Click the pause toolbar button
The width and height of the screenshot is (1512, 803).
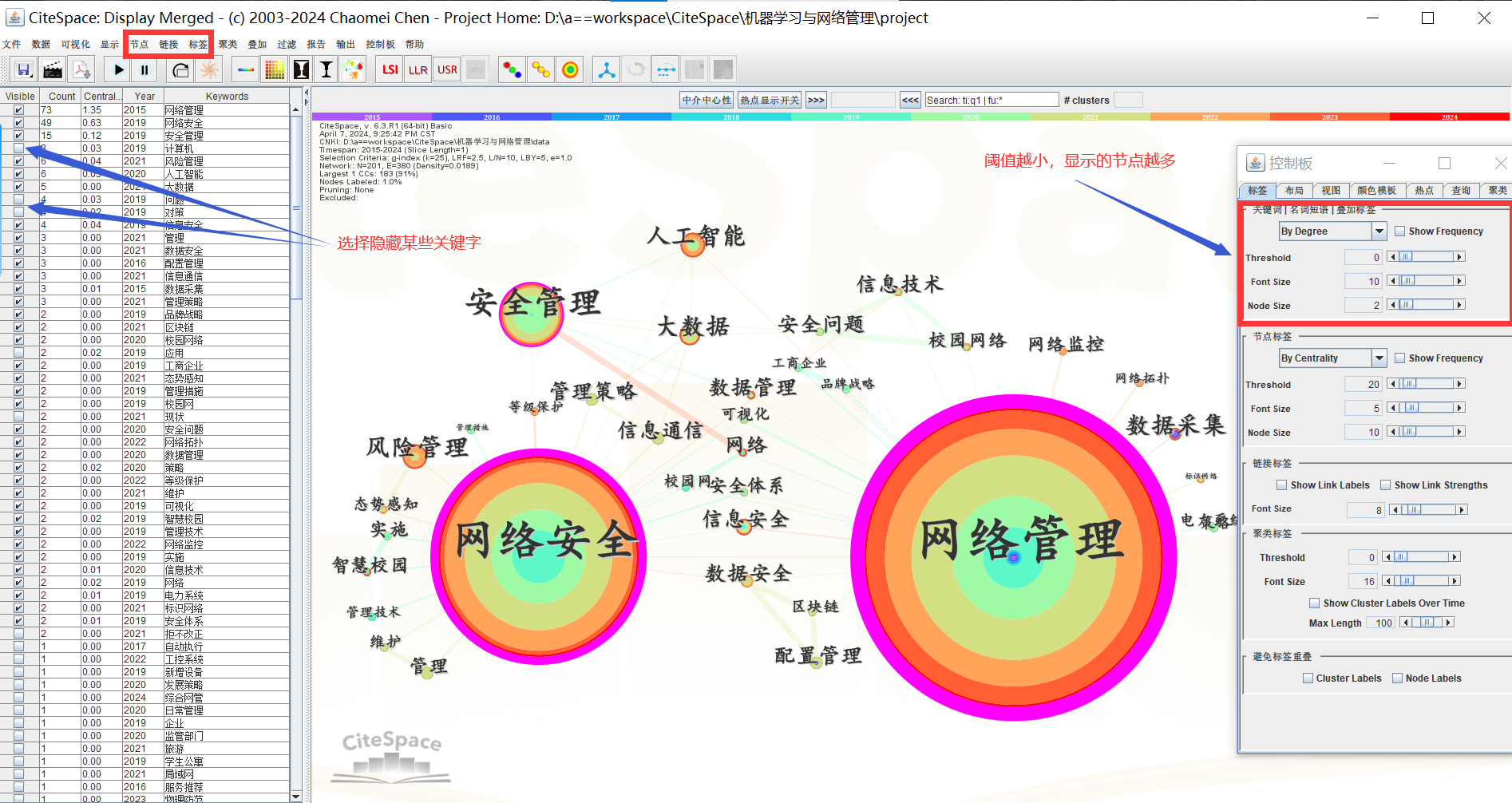[x=144, y=70]
